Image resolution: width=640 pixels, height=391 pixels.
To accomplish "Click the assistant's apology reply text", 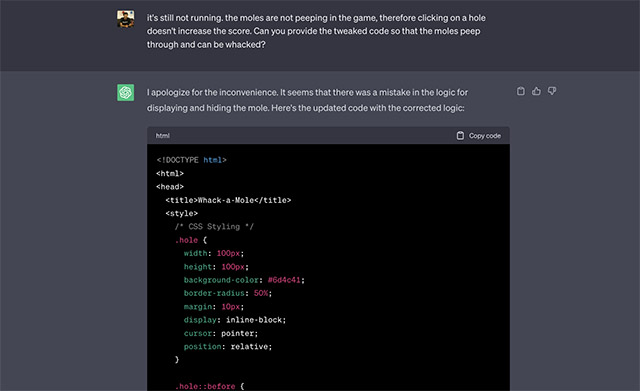I will pos(307,100).
